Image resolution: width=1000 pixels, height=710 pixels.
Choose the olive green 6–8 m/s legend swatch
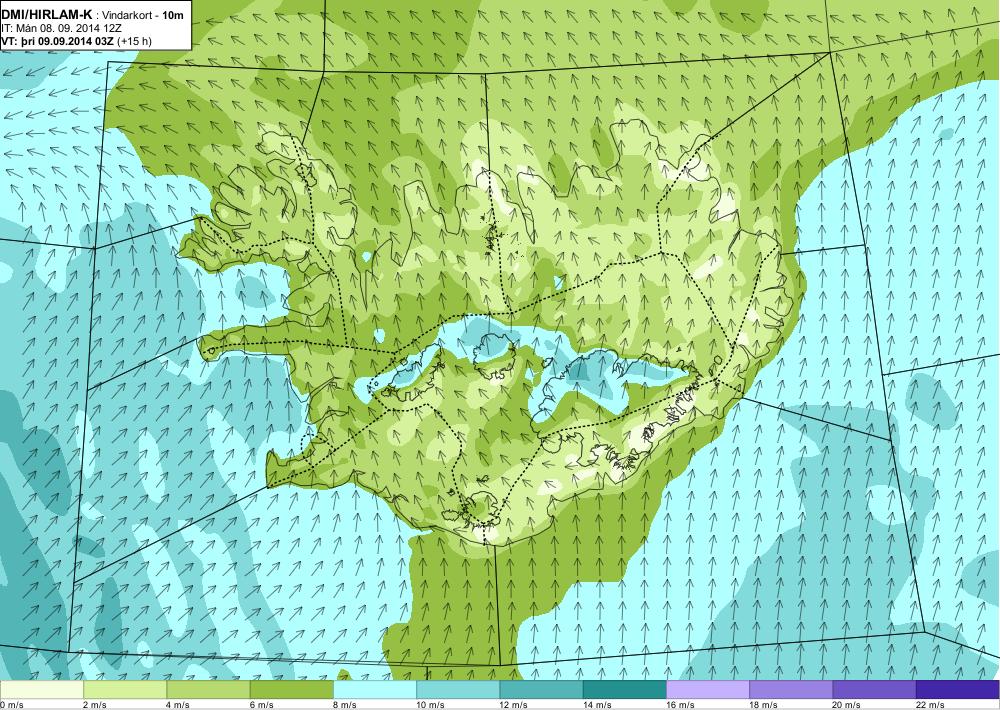(x=291, y=690)
